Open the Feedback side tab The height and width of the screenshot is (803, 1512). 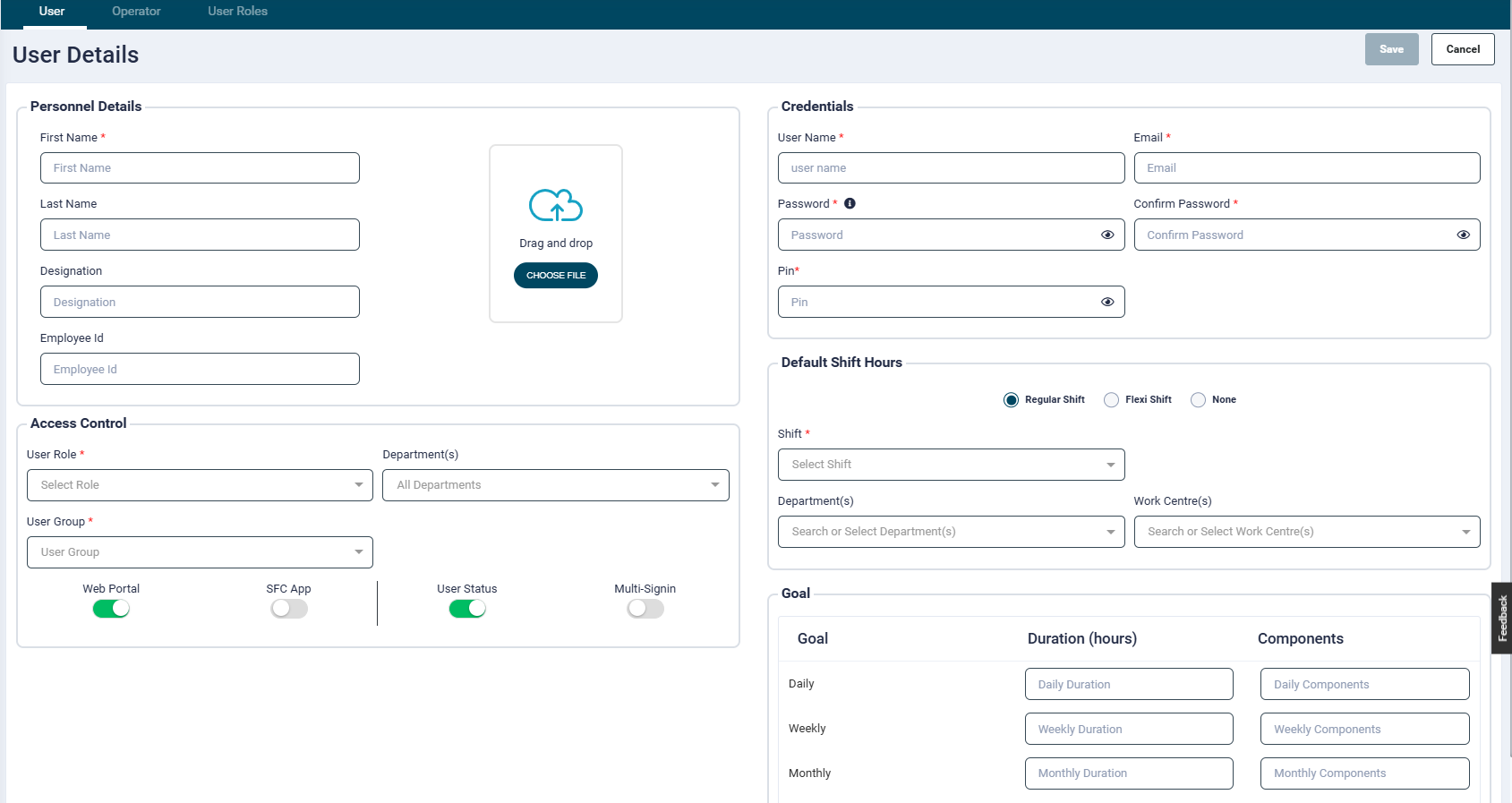[x=1502, y=618]
